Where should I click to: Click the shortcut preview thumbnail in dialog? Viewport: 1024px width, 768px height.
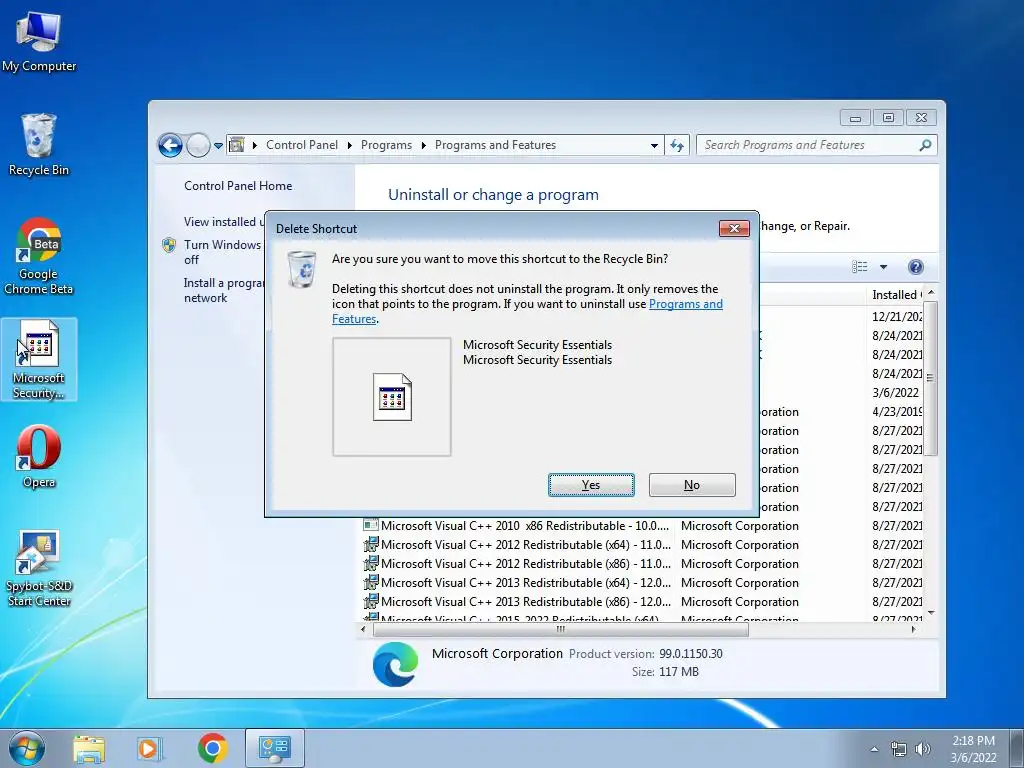click(392, 396)
